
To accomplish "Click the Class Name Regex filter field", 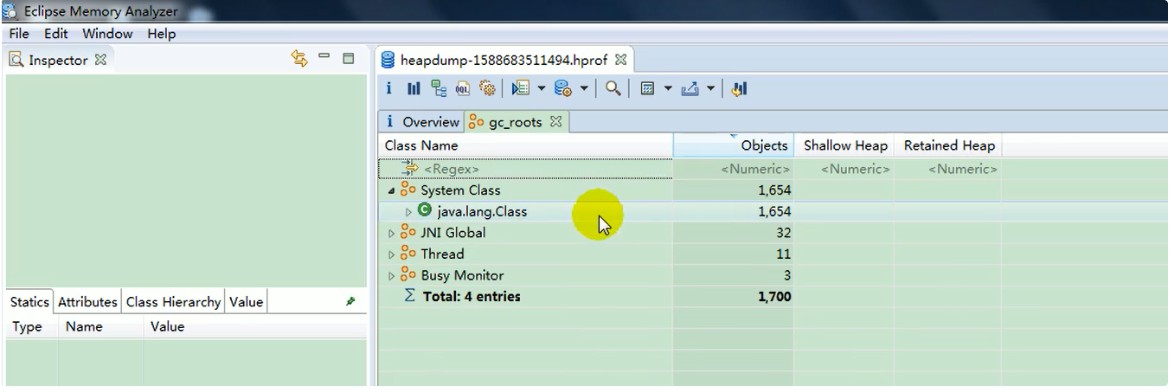I will (526, 169).
